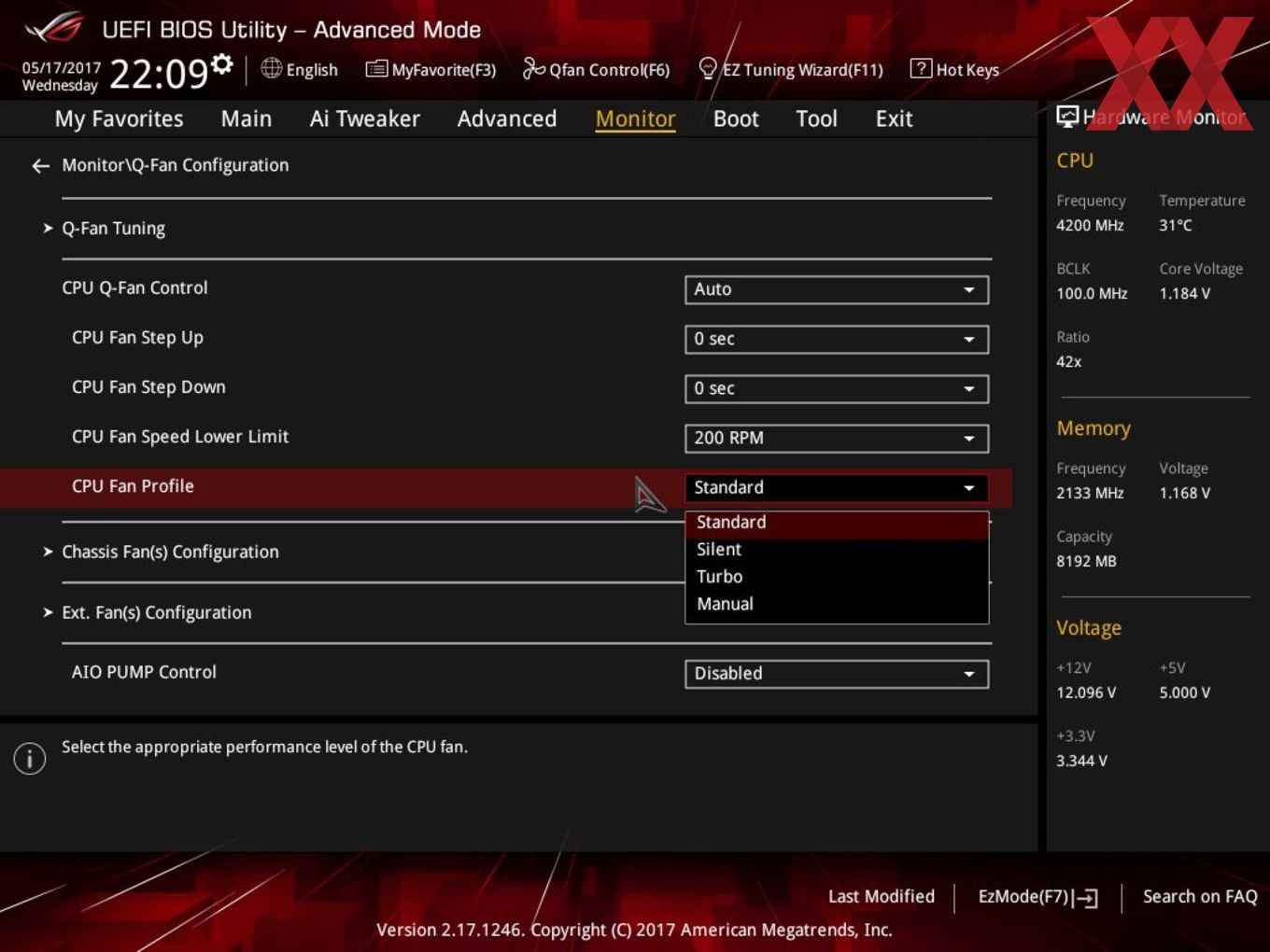
Task: Click the CPU Fan Step Down label
Action: [x=148, y=387]
